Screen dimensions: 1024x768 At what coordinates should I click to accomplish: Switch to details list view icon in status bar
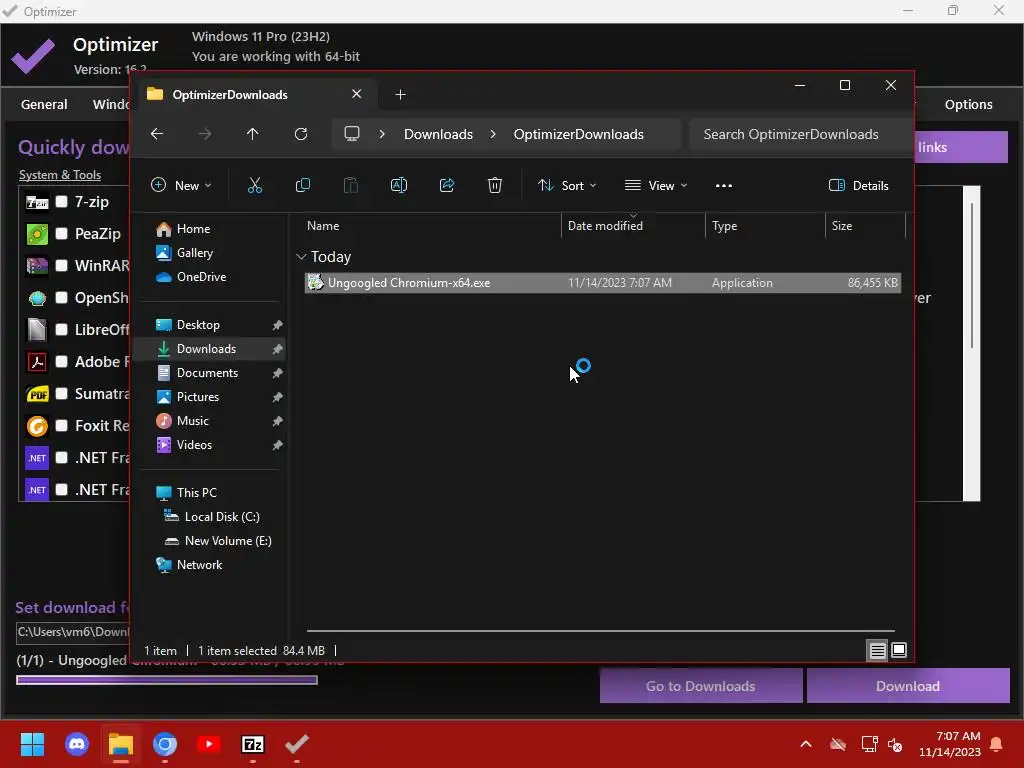tap(877, 650)
